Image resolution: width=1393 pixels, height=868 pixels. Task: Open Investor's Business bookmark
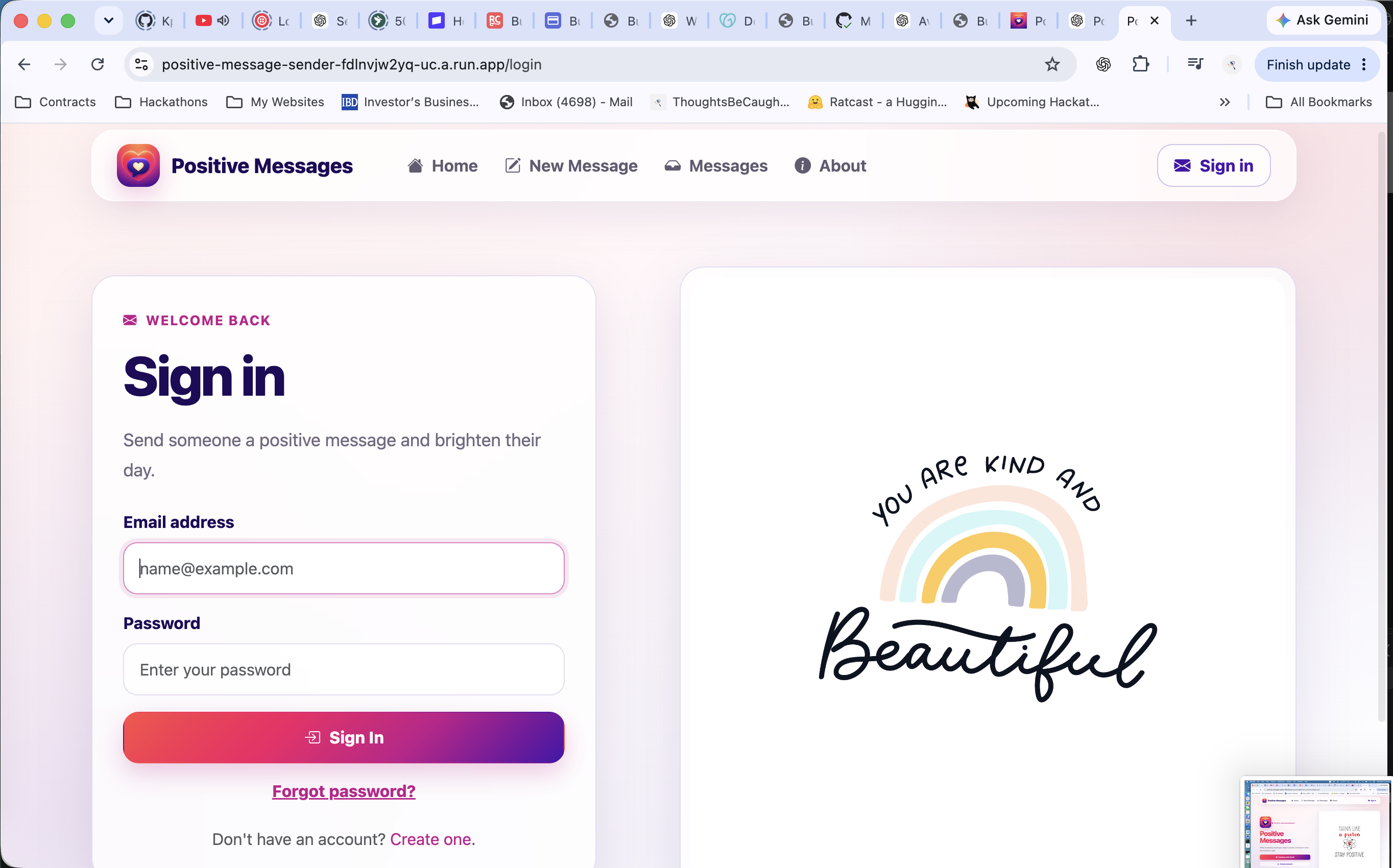tap(410, 102)
